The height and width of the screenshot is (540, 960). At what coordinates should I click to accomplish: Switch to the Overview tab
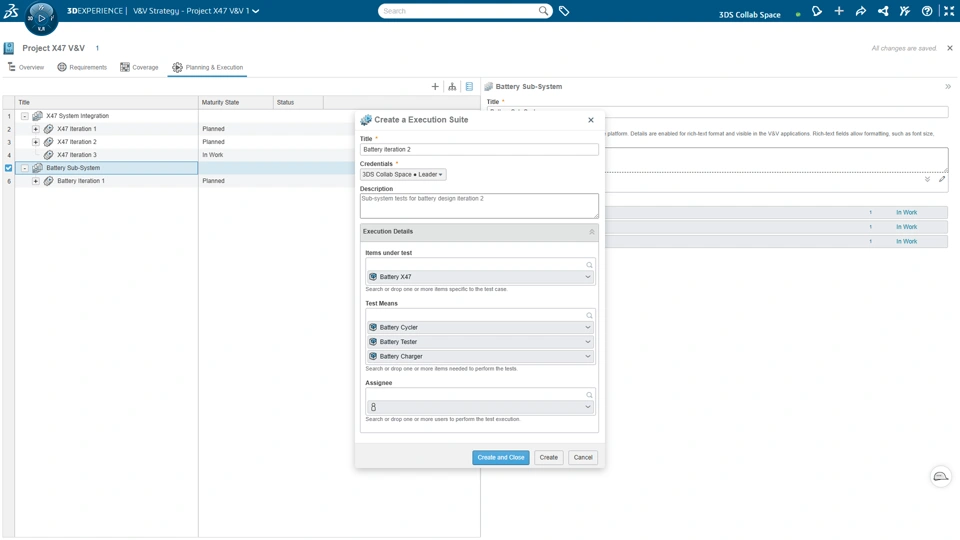coord(26,67)
